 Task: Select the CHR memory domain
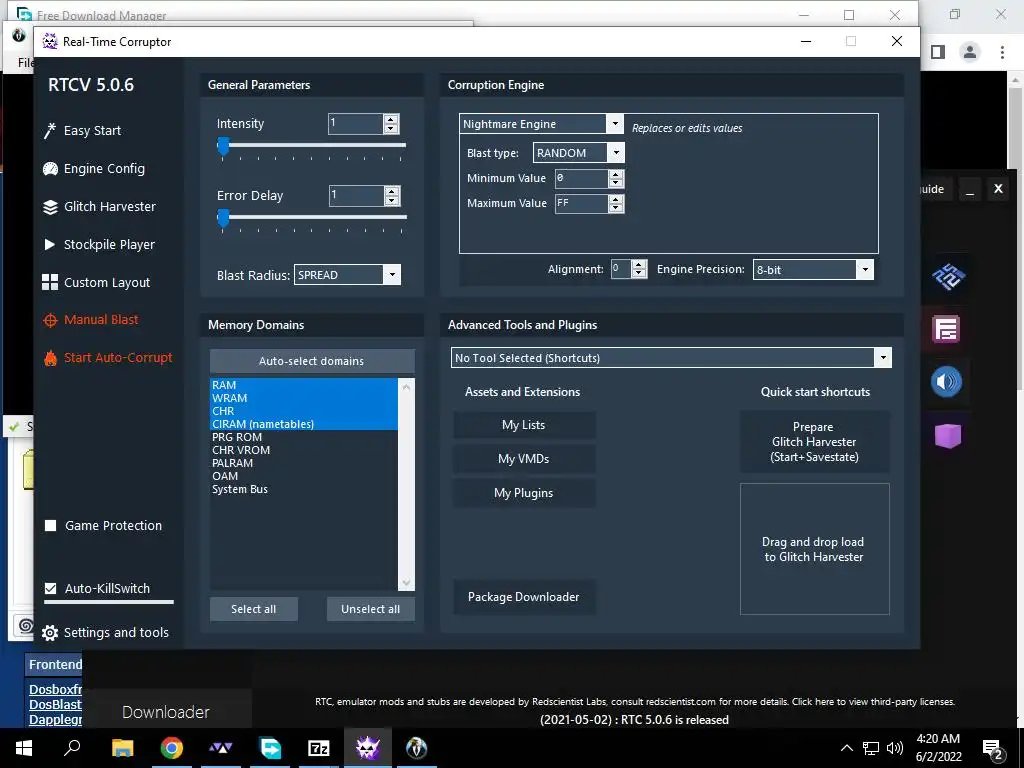click(x=304, y=411)
